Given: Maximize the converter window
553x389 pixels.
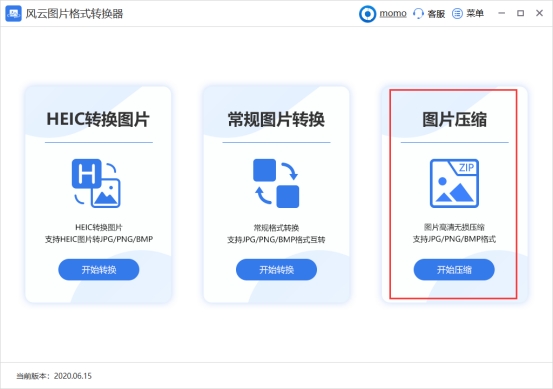Looking at the screenshot, I should click(521, 13).
